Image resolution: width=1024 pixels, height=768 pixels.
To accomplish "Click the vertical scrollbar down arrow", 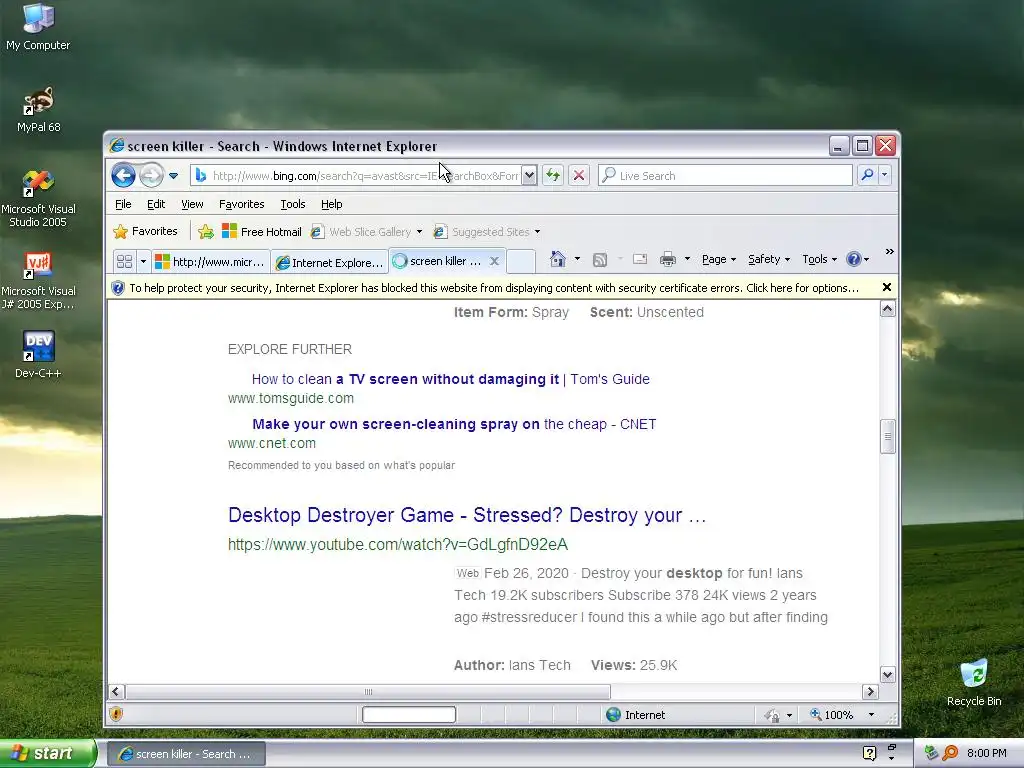I will pyautogui.click(x=887, y=675).
